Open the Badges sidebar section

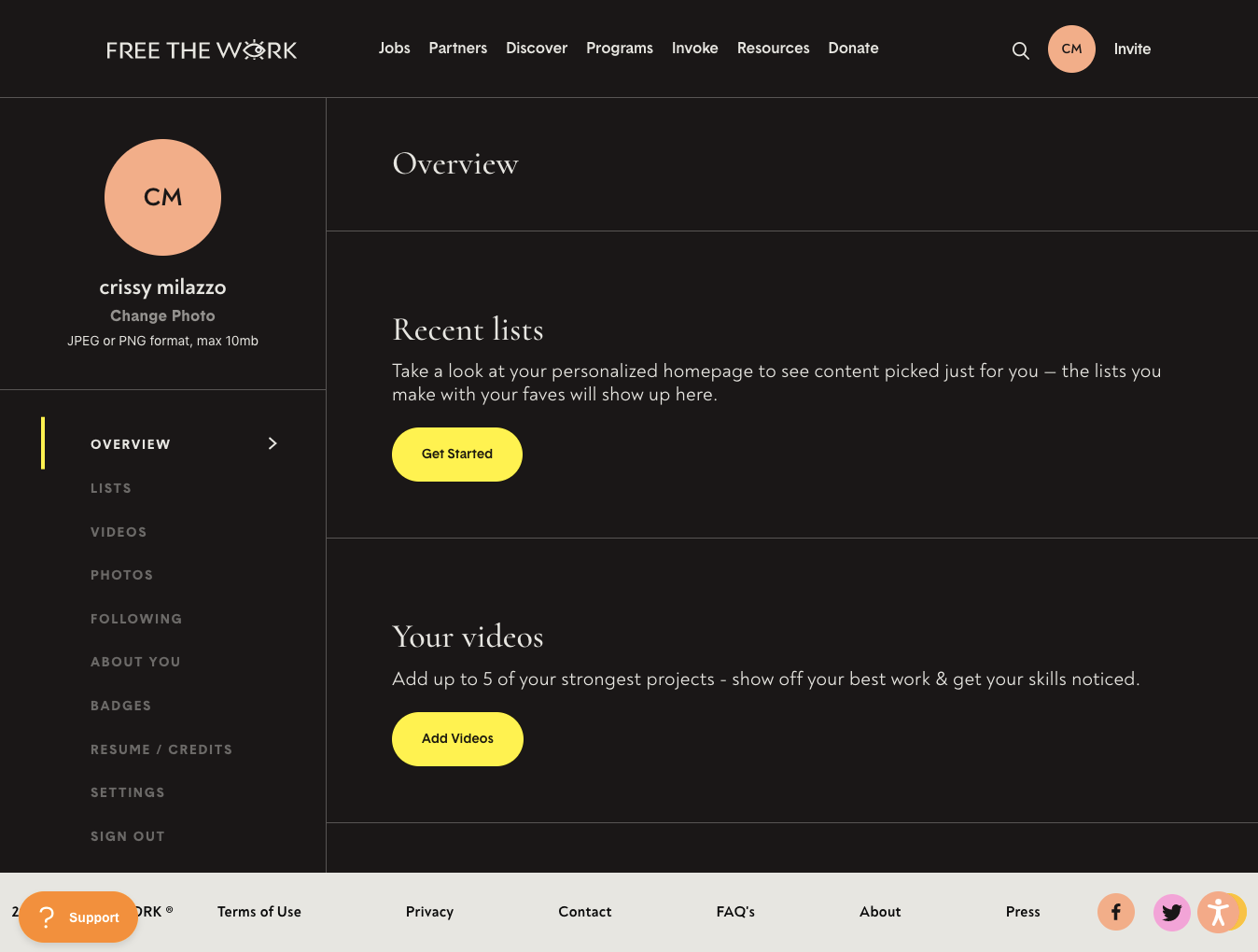click(x=120, y=706)
